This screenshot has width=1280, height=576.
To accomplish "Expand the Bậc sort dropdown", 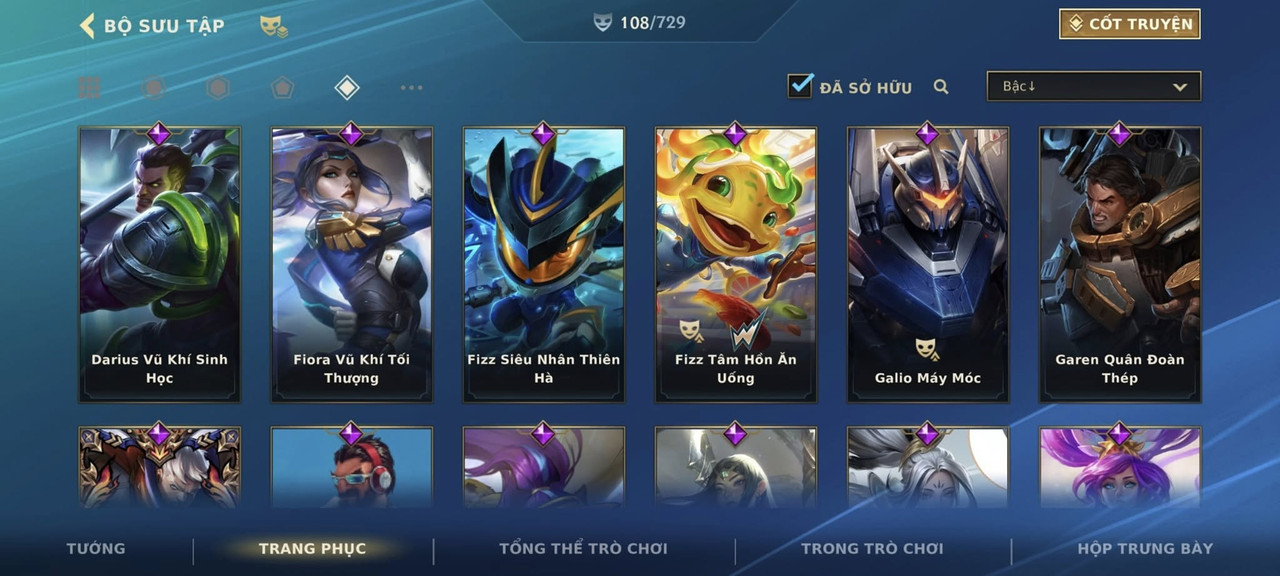I will coord(1094,87).
